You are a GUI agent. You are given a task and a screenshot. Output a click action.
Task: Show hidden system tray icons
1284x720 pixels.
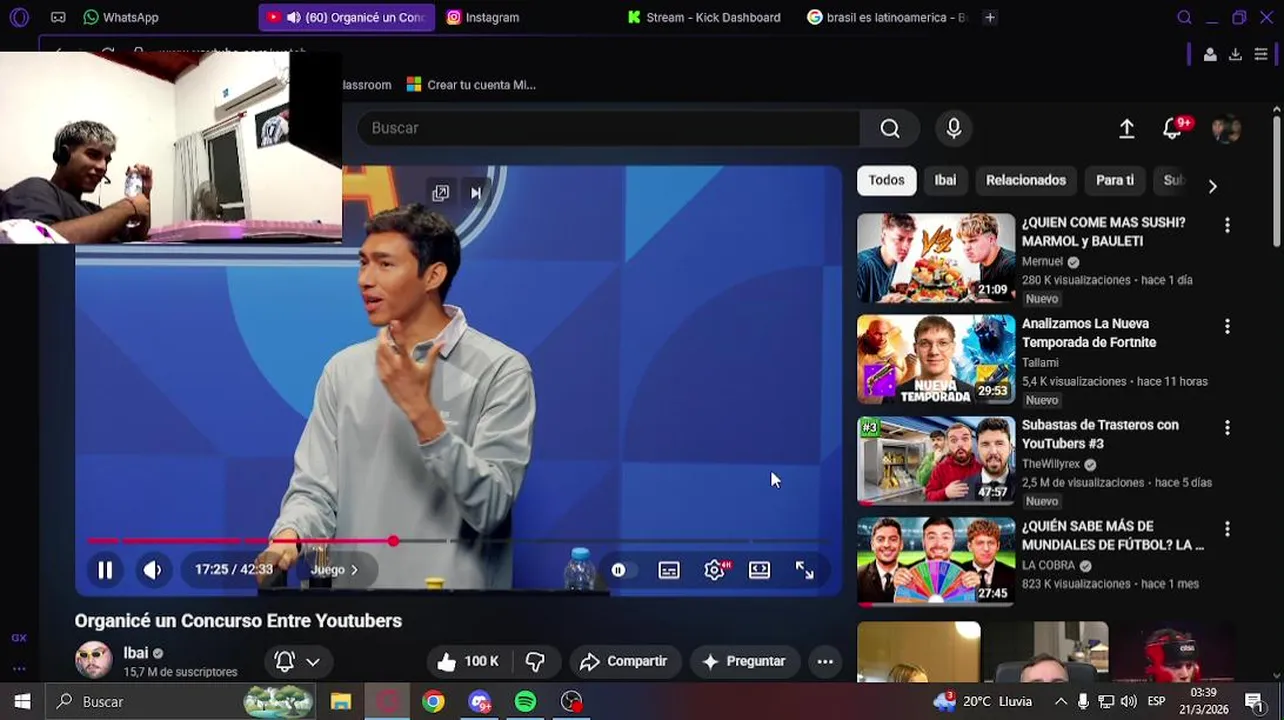click(1061, 702)
